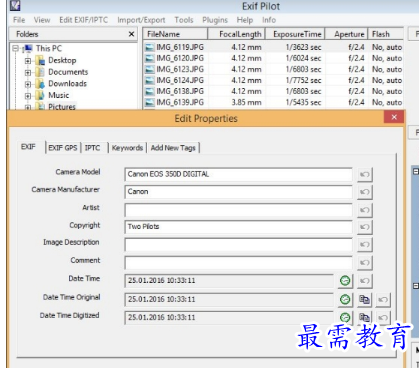
Task: Undo changes to Artist field
Action: click(365, 210)
